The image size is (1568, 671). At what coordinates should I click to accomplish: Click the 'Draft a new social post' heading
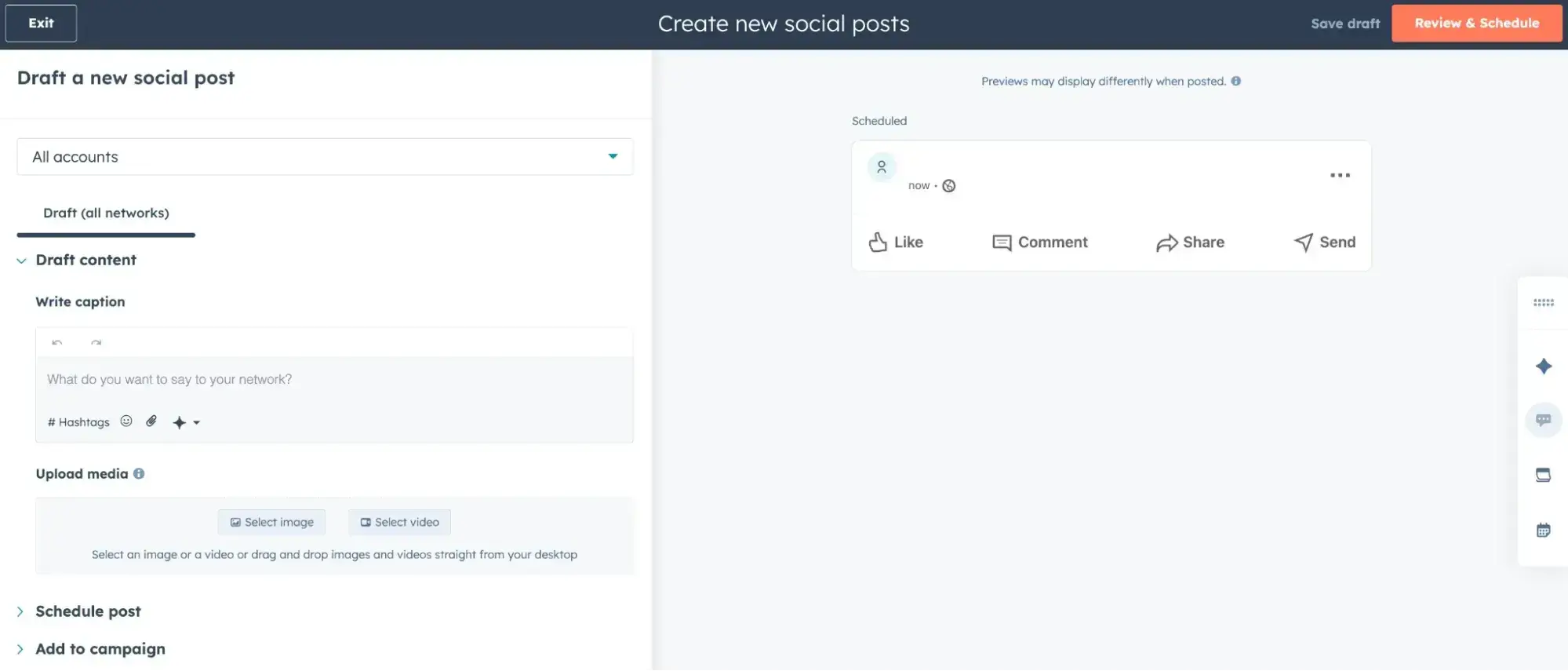(126, 78)
